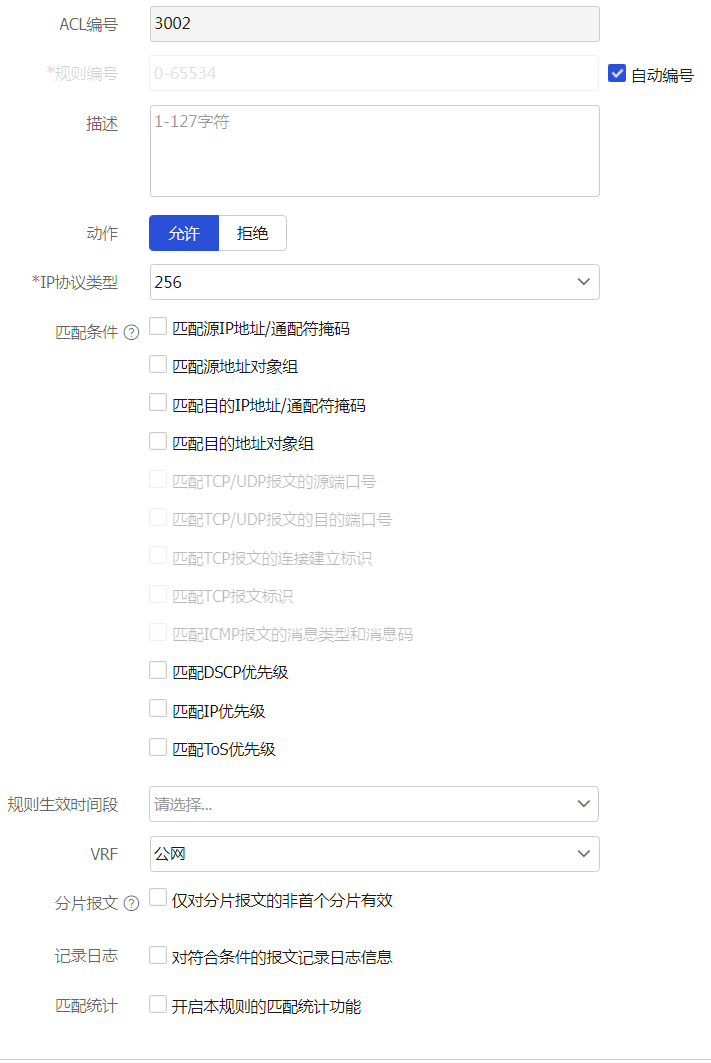Tick 匹配目的IP地址/通配符掩码 checkbox
711x1063 pixels.
(x=158, y=403)
